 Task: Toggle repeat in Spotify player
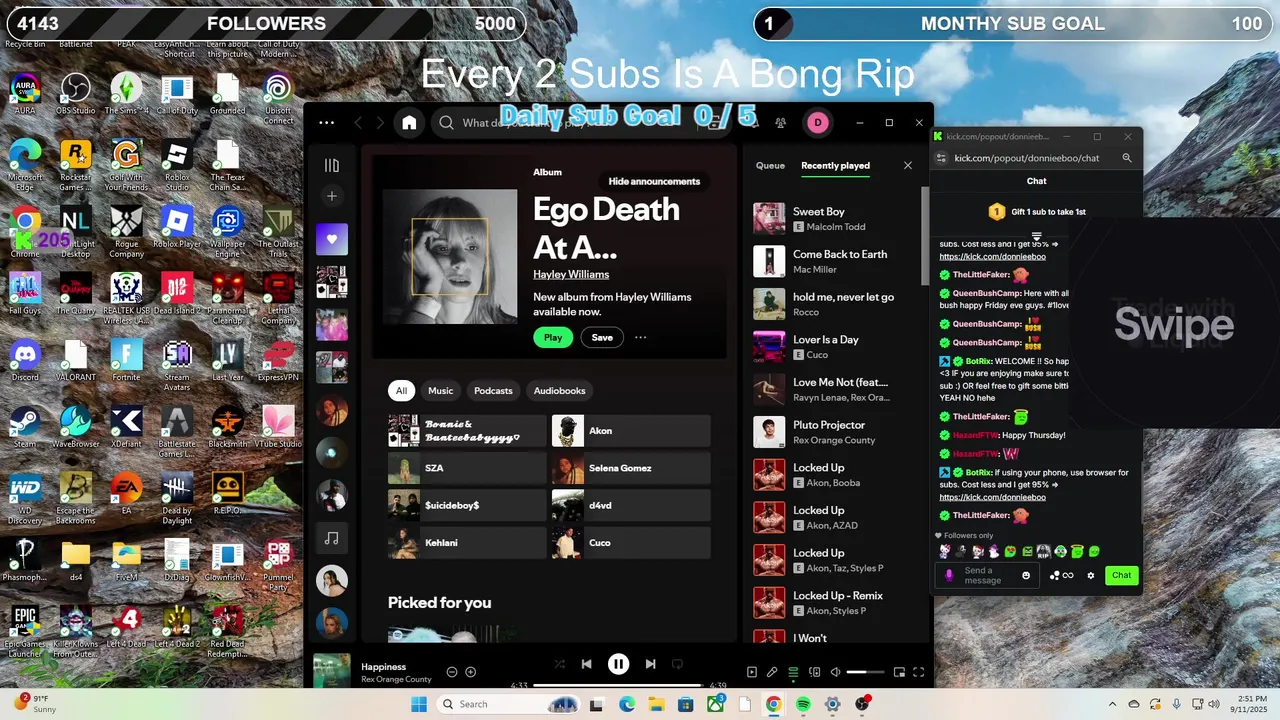click(x=678, y=664)
